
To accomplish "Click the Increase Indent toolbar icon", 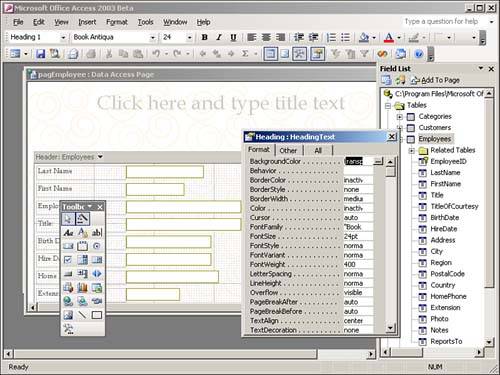I will 313,37.
